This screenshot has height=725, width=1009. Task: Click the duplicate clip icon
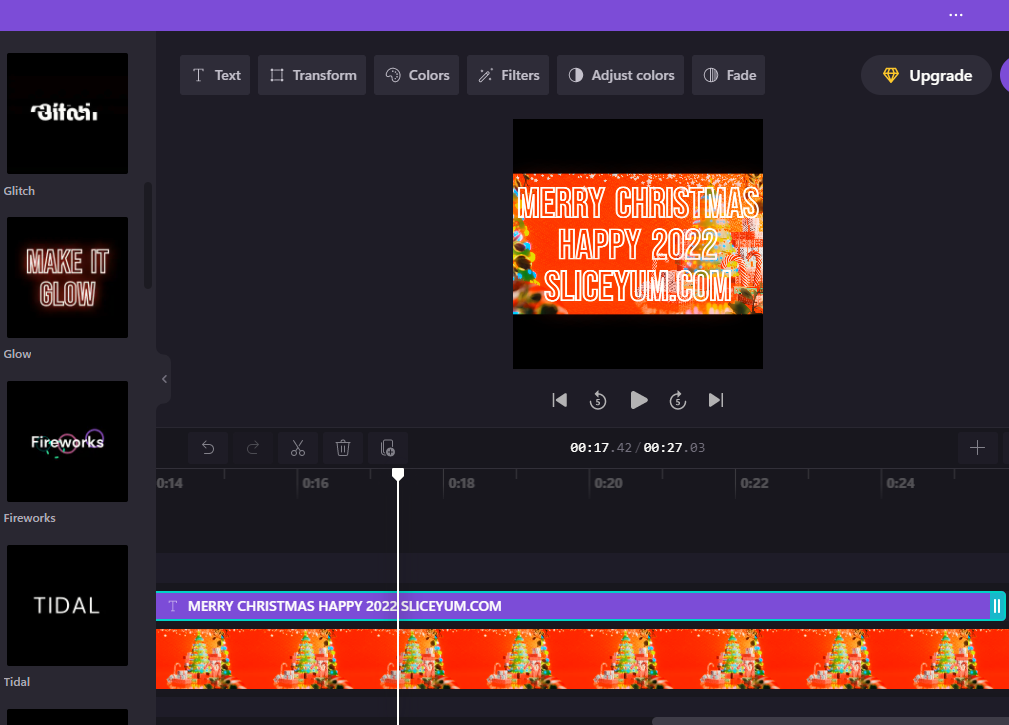click(388, 448)
